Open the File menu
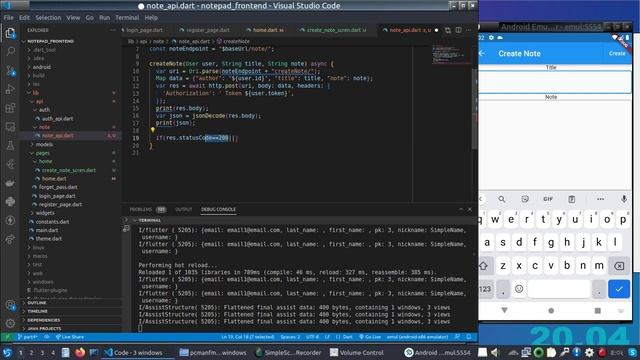Image resolution: width=640 pixels, height=360 pixels. [9, 18]
